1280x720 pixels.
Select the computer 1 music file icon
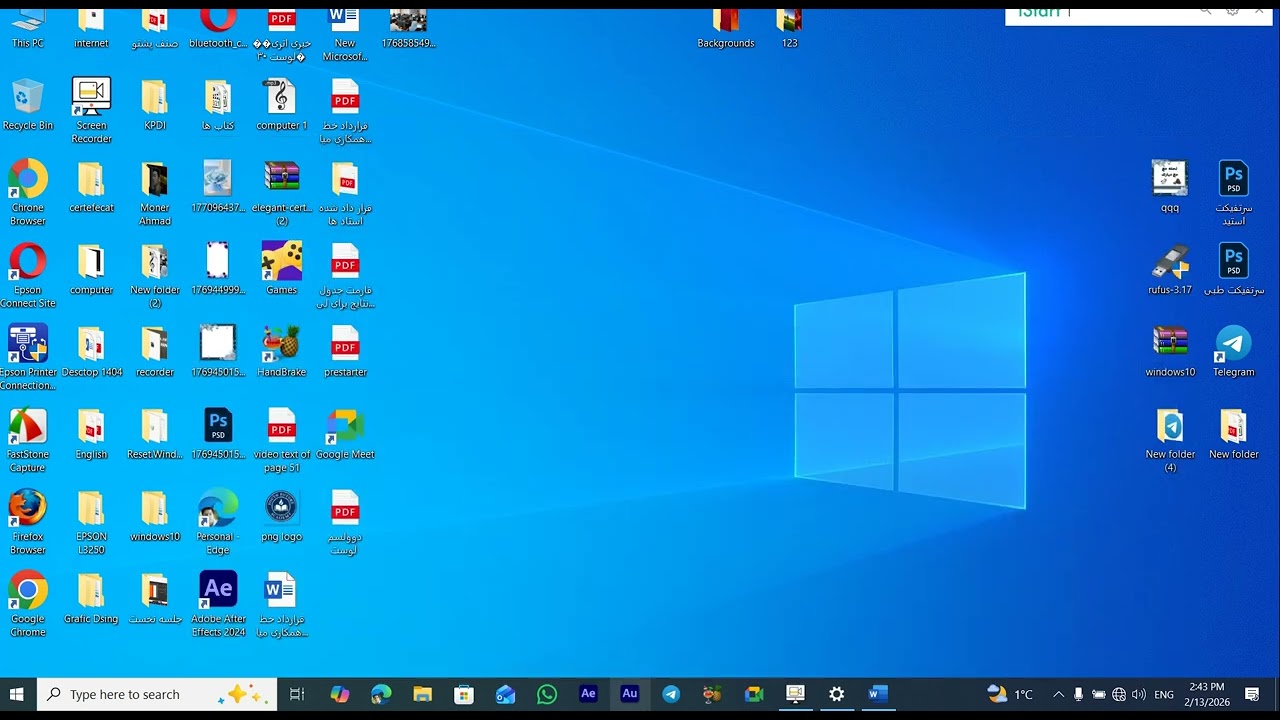point(281,105)
